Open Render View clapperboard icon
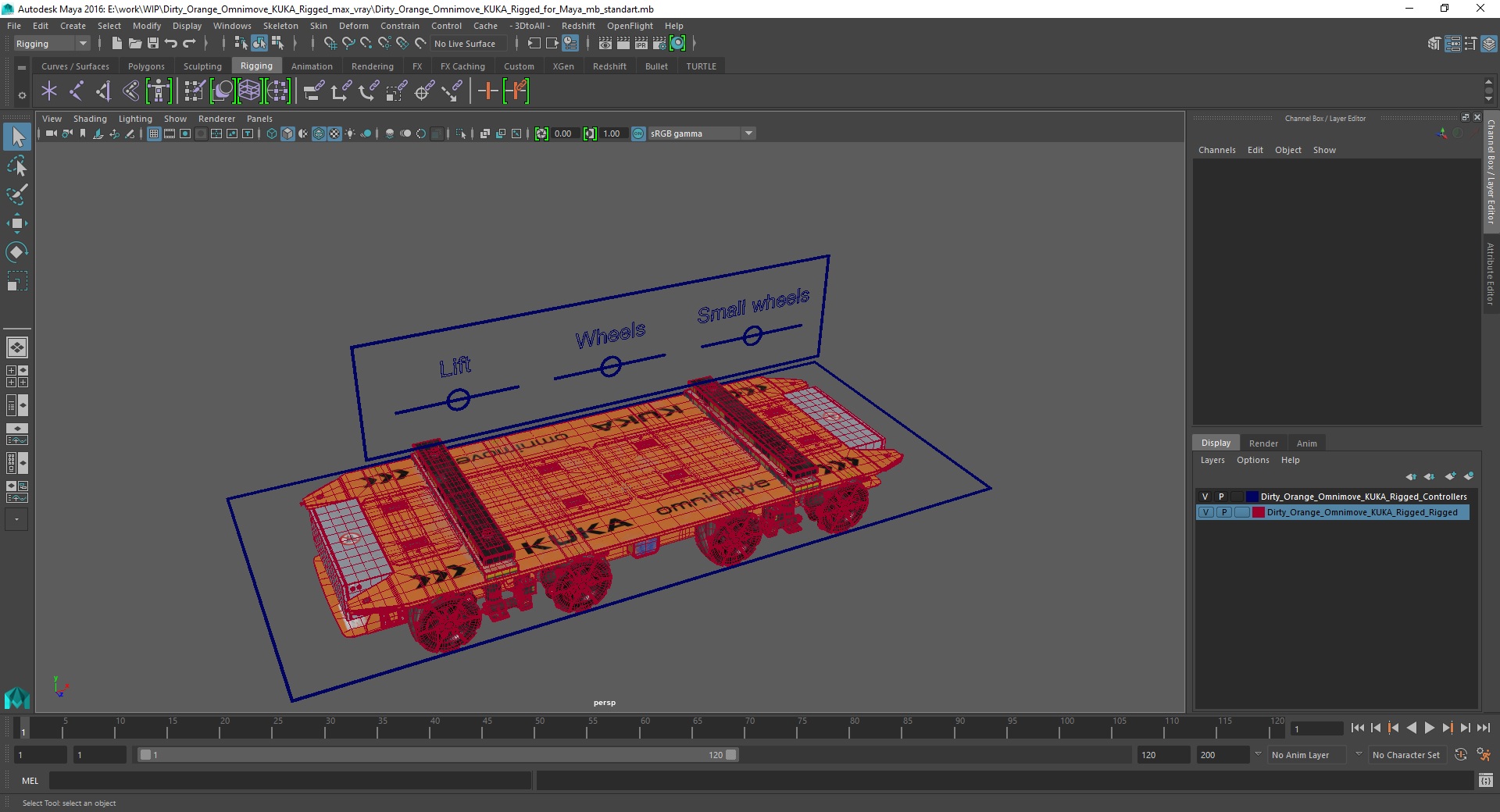 [x=605, y=44]
